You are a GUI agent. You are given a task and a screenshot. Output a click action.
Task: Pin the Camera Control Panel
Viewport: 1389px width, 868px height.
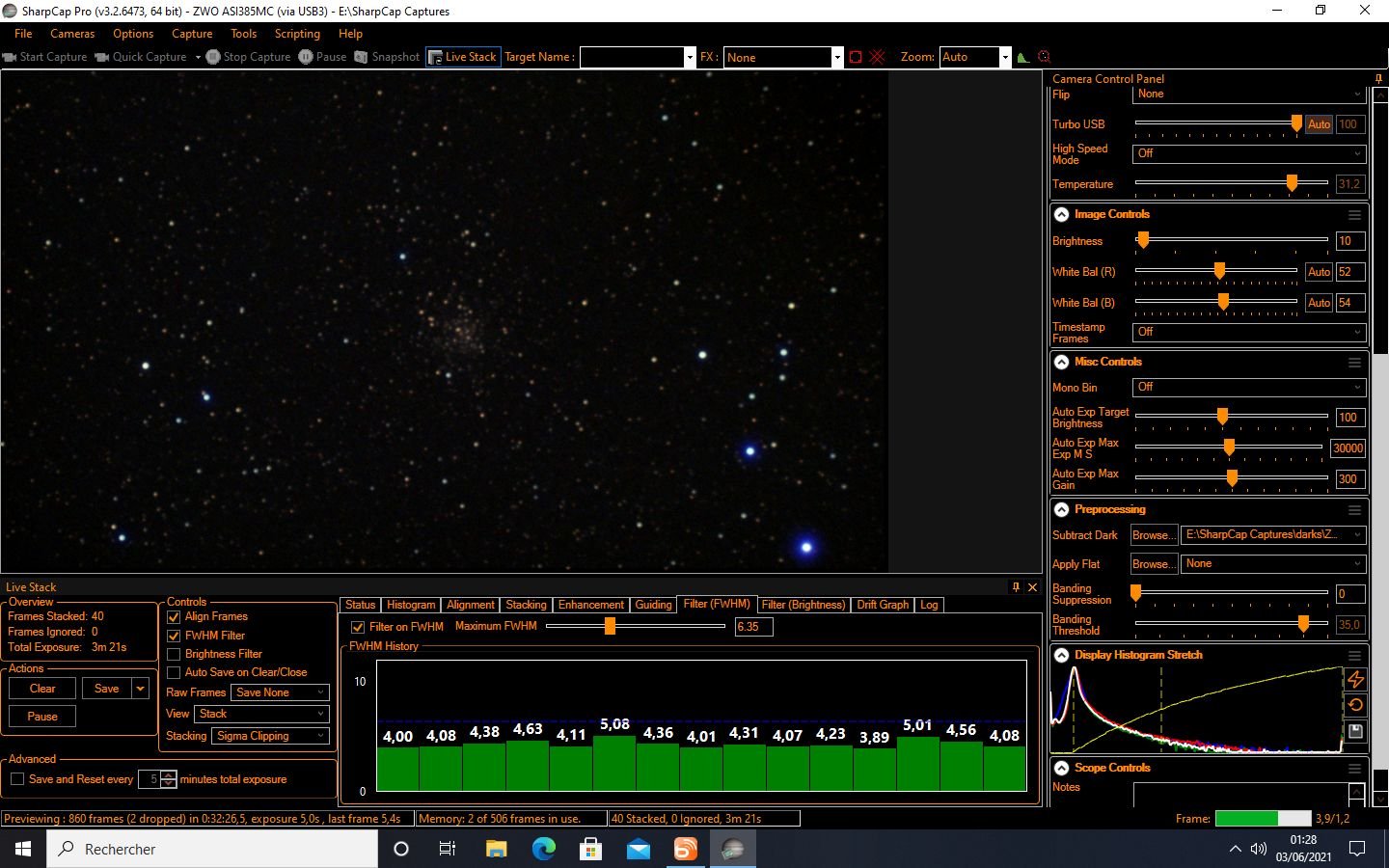tap(1378, 79)
